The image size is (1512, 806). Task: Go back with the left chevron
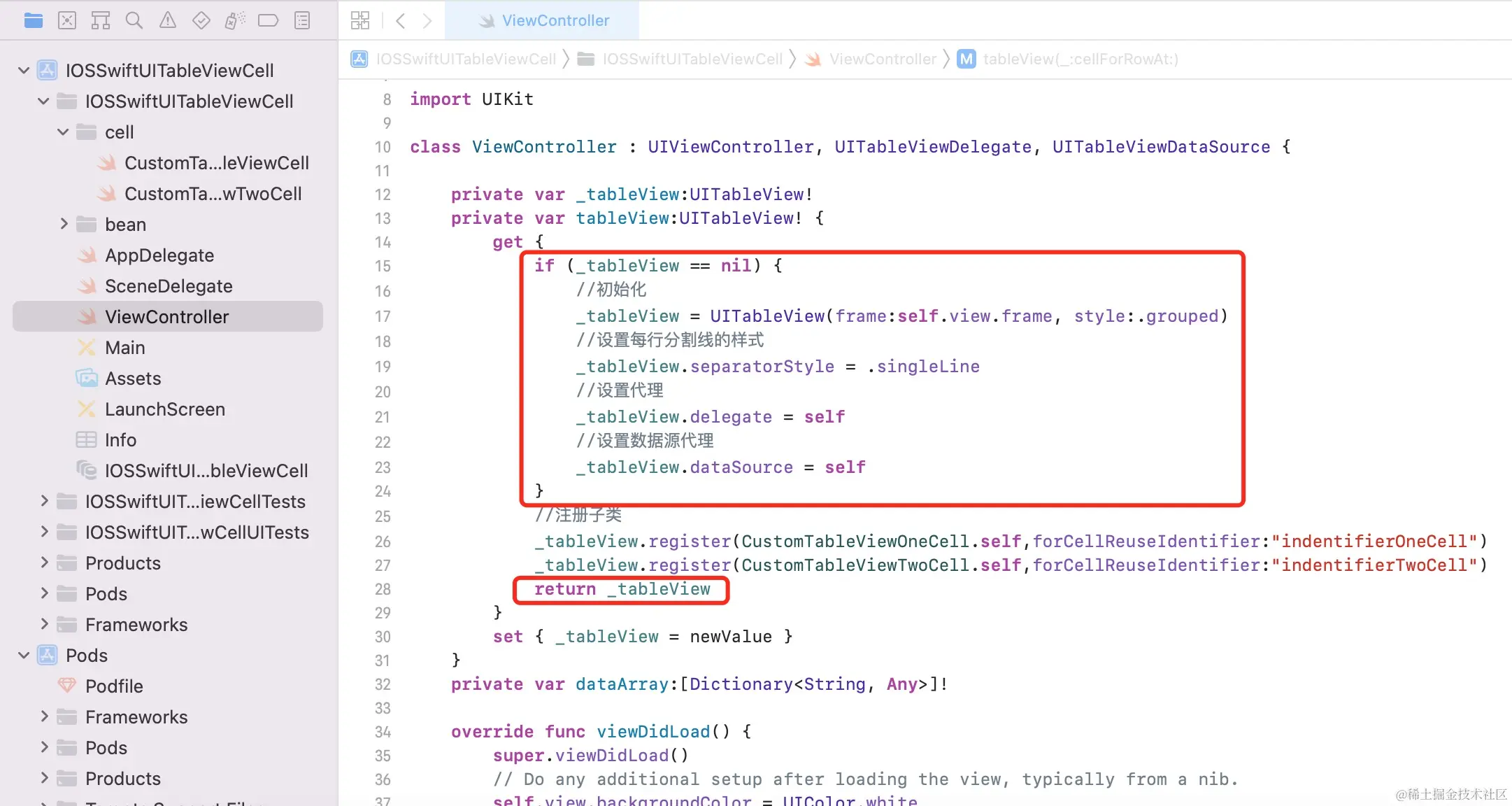pyautogui.click(x=401, y=20)
